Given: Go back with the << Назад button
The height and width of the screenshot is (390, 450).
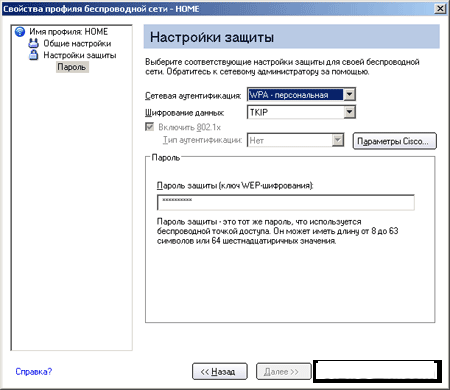Looking at the screenshot, I should point(220,371).
